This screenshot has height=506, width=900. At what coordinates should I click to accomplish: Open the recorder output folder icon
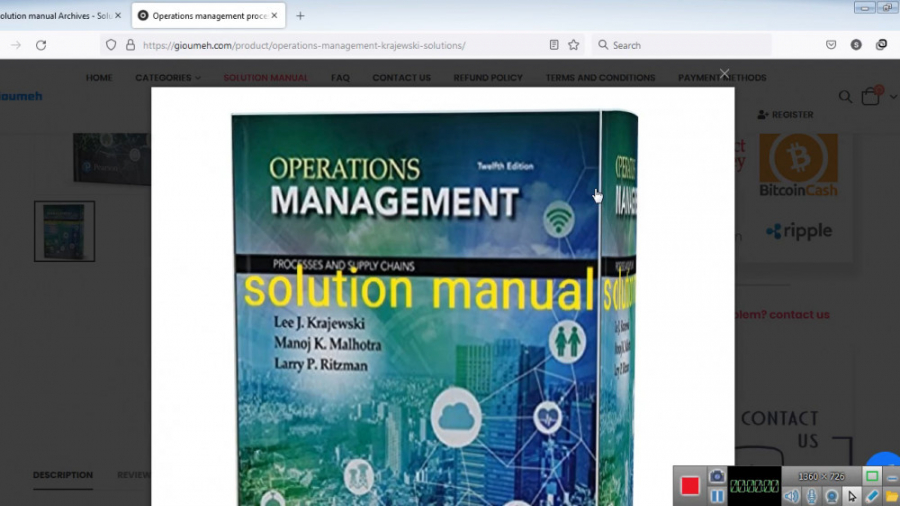pyautogui.click(x=892, y=496)
